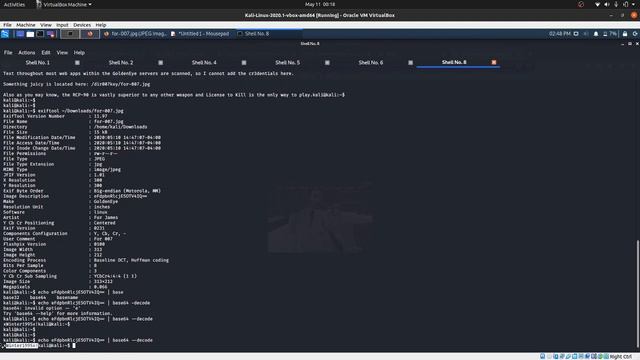
Task: Close the Shell No. 5 tab
Action: (327, 62)
